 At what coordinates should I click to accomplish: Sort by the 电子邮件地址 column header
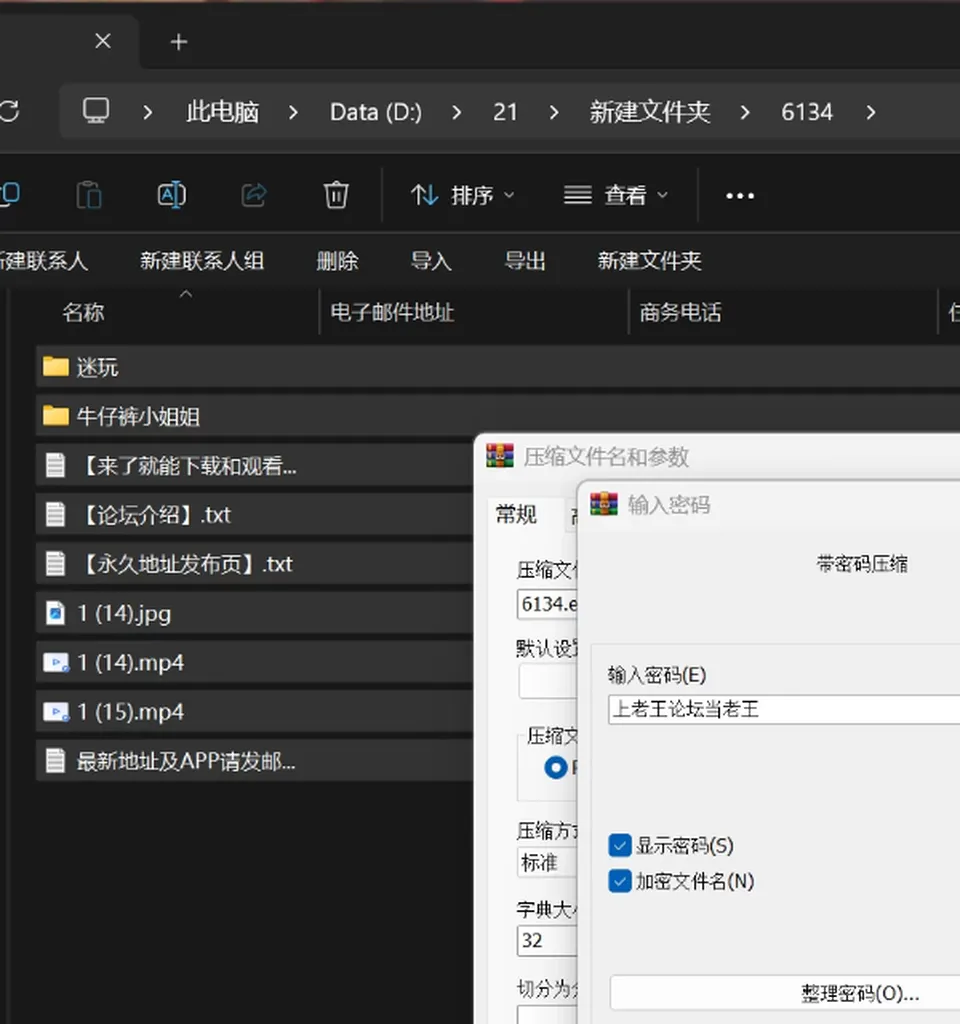392,312
